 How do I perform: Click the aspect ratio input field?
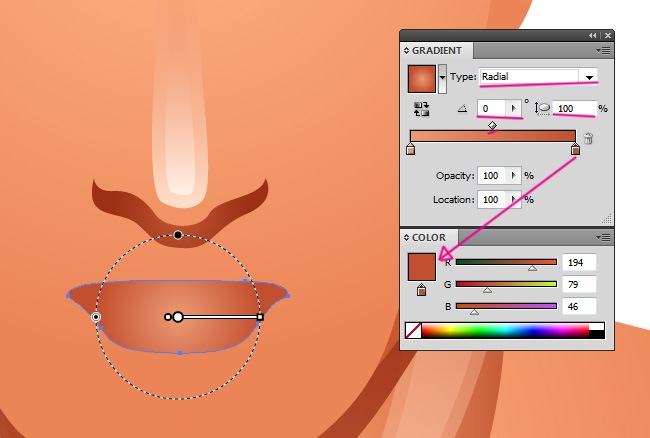pyautogui.click(x=575, y=109)
